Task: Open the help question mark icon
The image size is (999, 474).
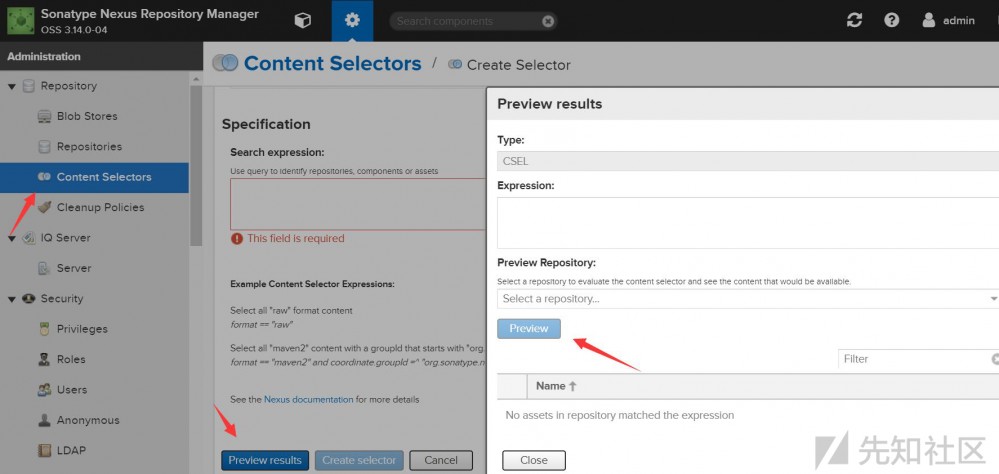Action: tap(891, 20)
